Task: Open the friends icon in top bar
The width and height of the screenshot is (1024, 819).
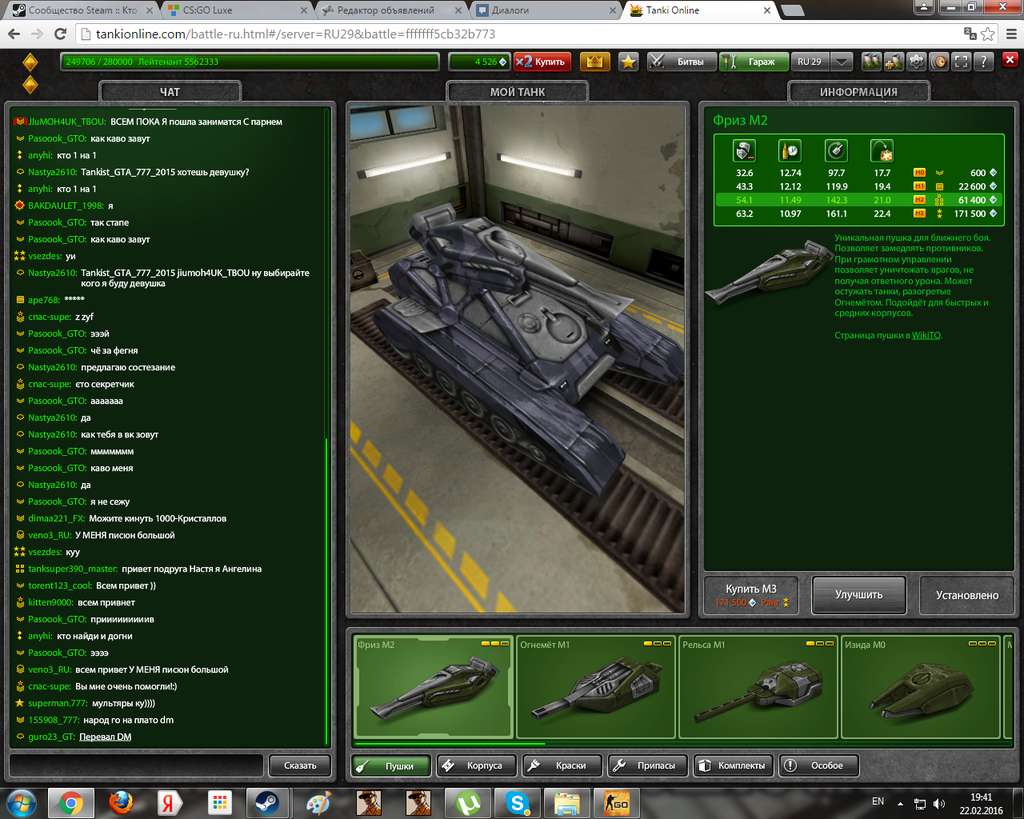Action: (871, 61)
